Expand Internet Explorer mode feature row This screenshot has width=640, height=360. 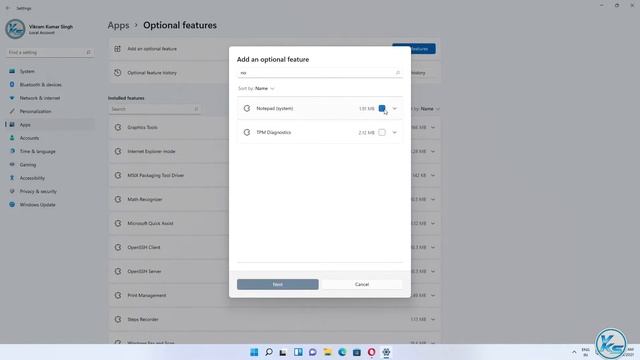click(433, 151)
